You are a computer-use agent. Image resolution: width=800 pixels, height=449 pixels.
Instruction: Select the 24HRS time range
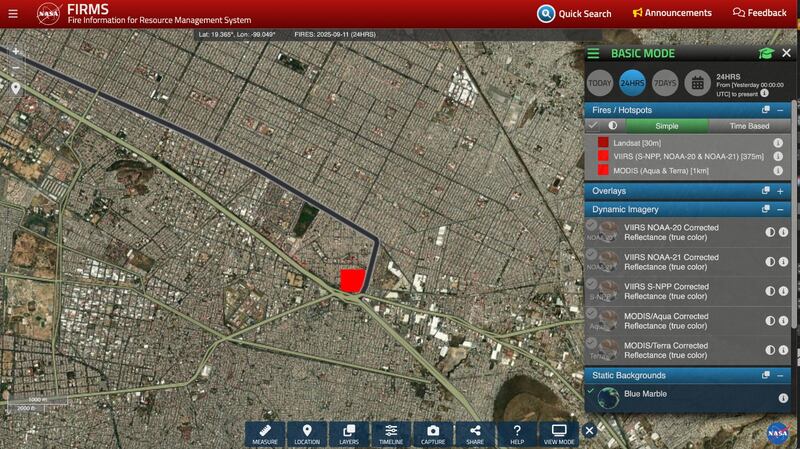(x=632, y=83)
